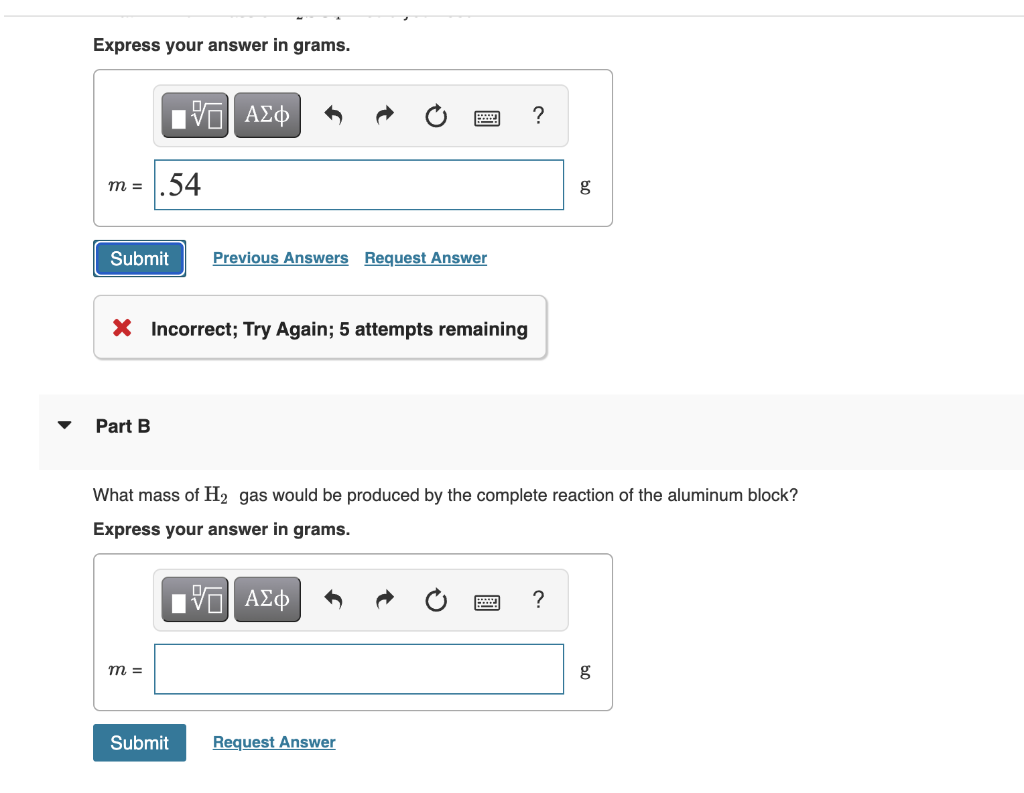The image size is (1024, 793).
Task: Undo the last edit in Part A answer box
Action: (333, 115)
